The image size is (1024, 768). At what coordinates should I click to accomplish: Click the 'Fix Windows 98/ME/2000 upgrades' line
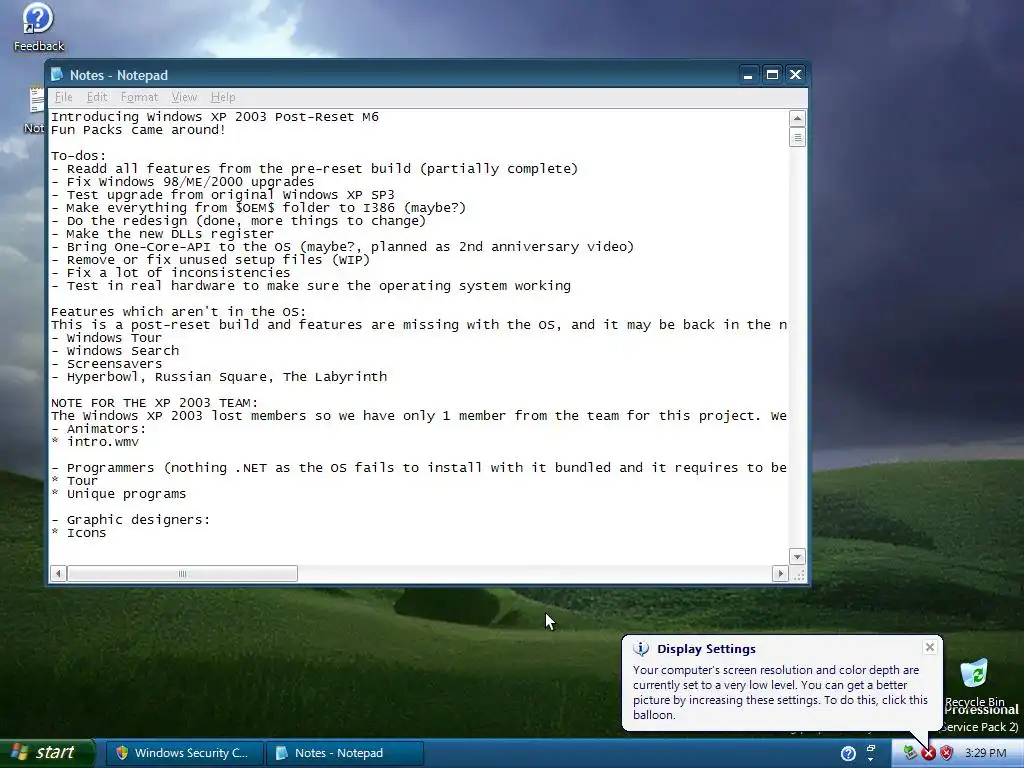(183, 182)
